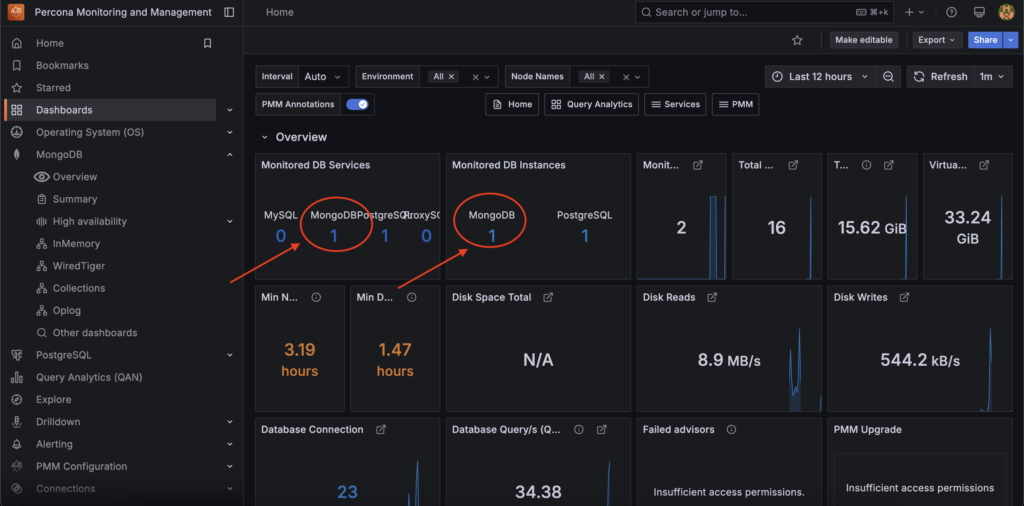Viewport: 1024px width, 506px height.
Task: Open Explore in sidebar
Action: (x=54, y=400)
